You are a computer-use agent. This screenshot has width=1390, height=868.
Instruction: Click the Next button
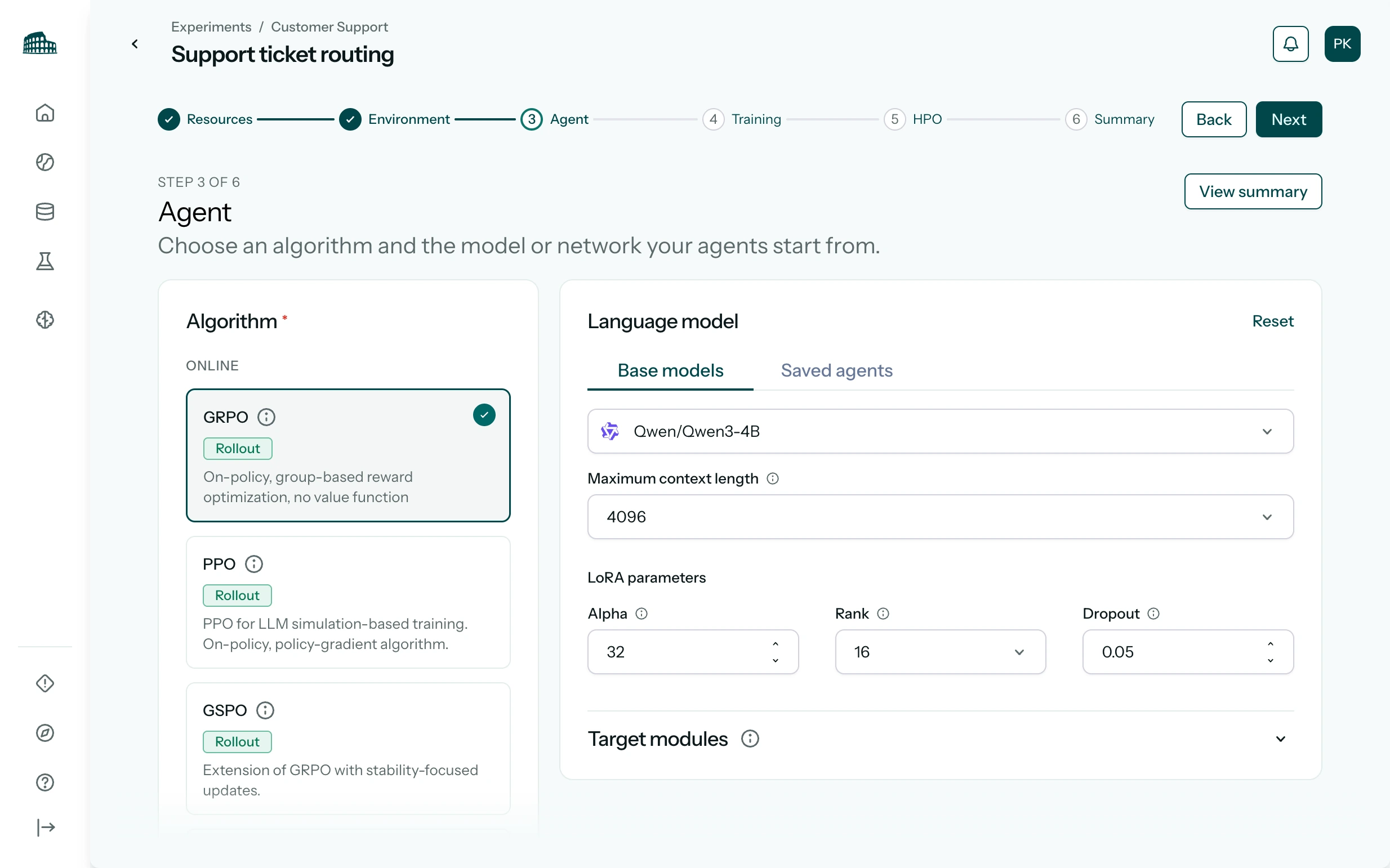point(1288,119)
